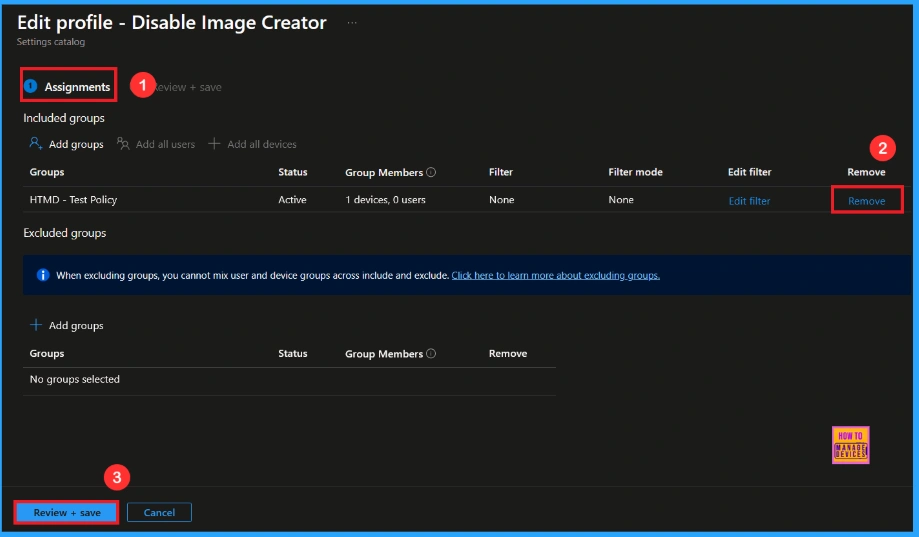
Task: Click the 'Settings catalog' subtitle text
Action: pyautogui.click(x=51, y=42)
